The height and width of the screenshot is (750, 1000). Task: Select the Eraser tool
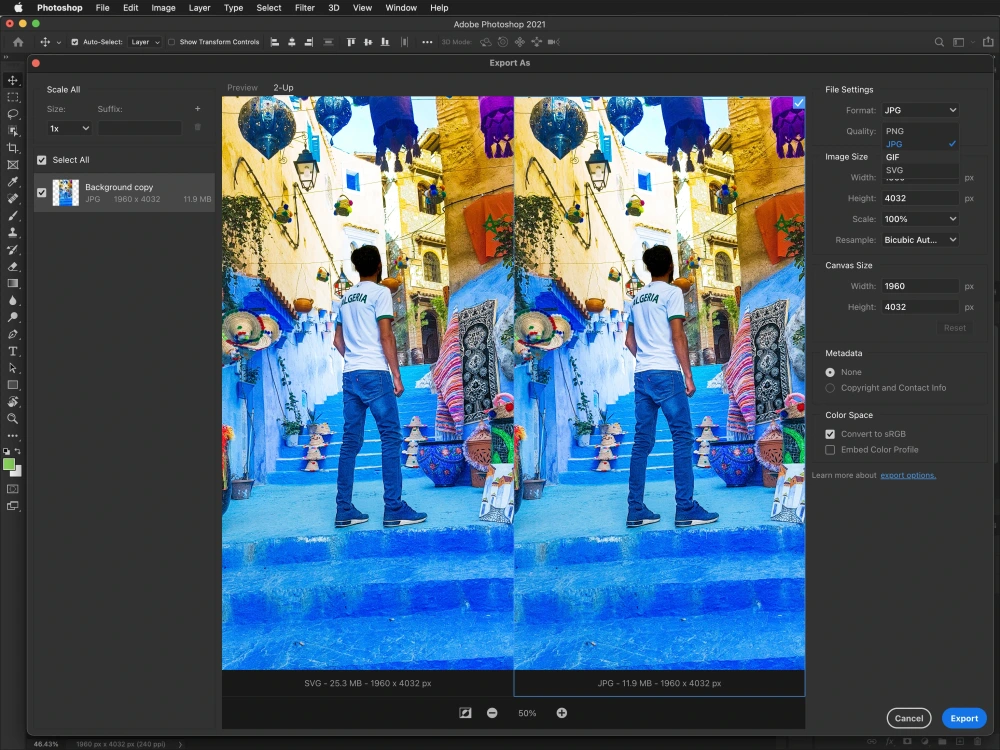coord(13,266)
